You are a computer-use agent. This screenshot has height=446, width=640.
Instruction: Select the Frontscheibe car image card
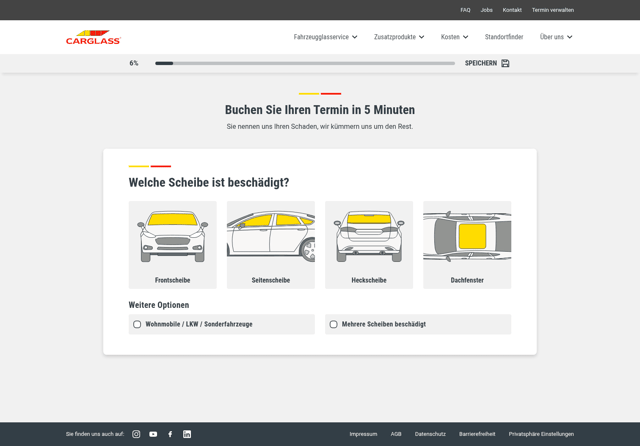(x=173, y=245)
